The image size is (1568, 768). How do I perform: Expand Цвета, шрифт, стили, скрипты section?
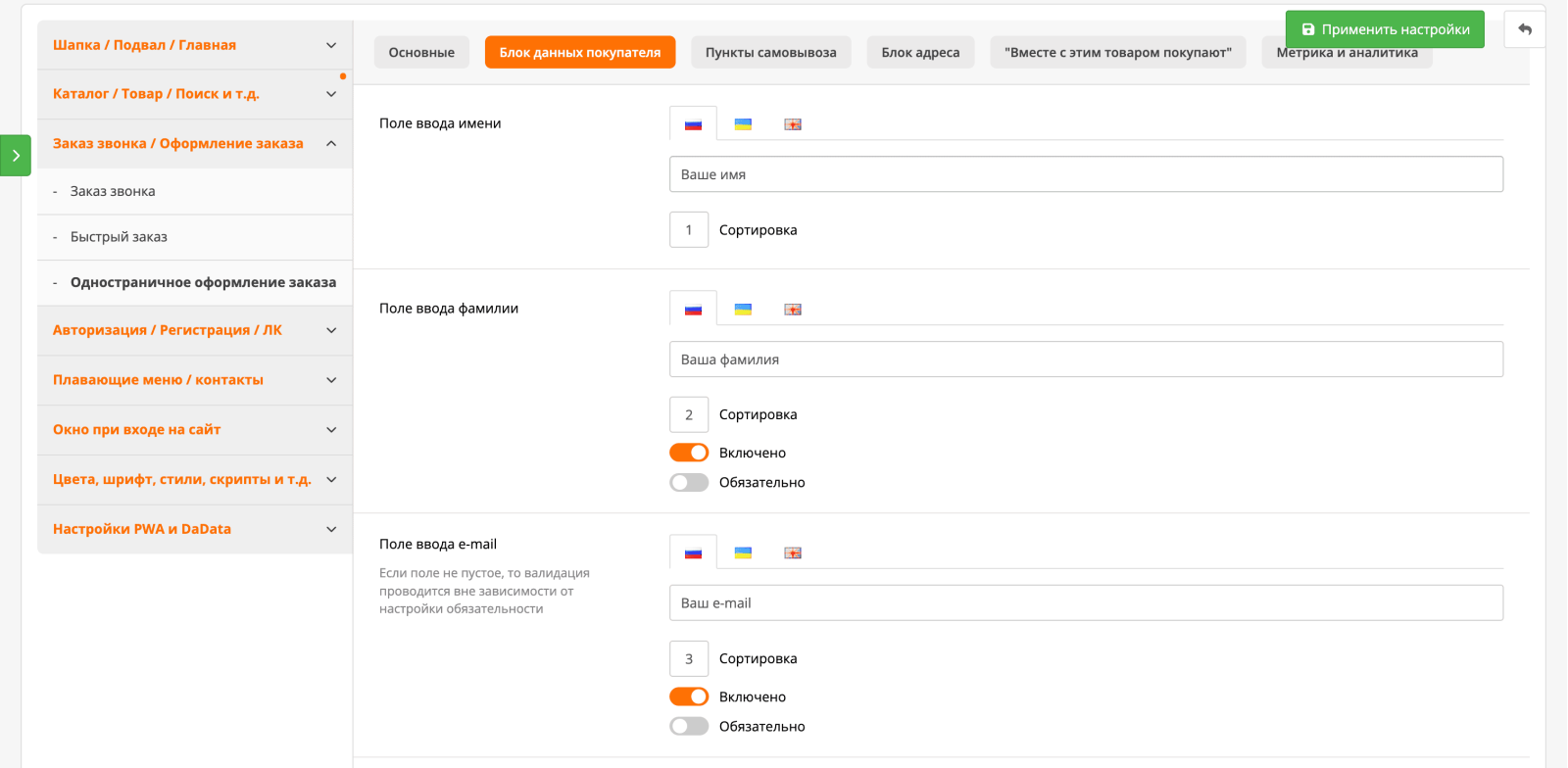click(195, 480)
